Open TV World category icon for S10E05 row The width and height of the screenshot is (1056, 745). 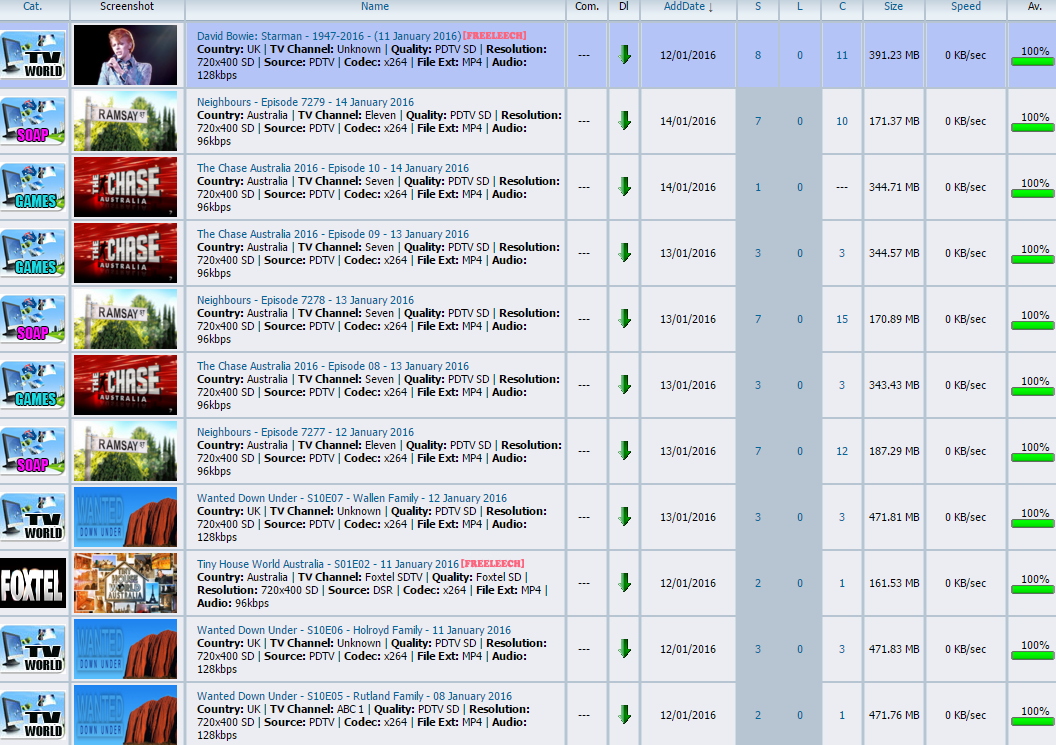pos(33,715)
